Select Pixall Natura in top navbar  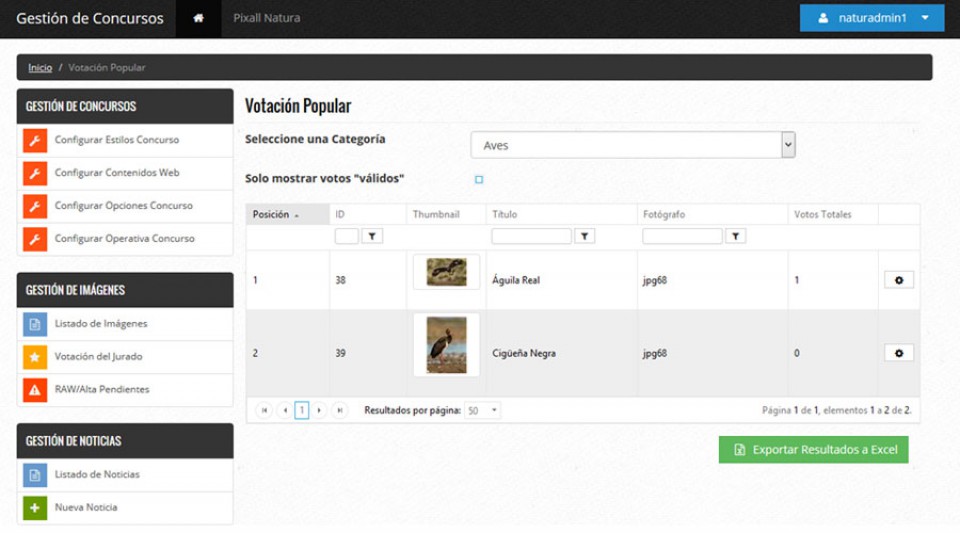[266, 18]
